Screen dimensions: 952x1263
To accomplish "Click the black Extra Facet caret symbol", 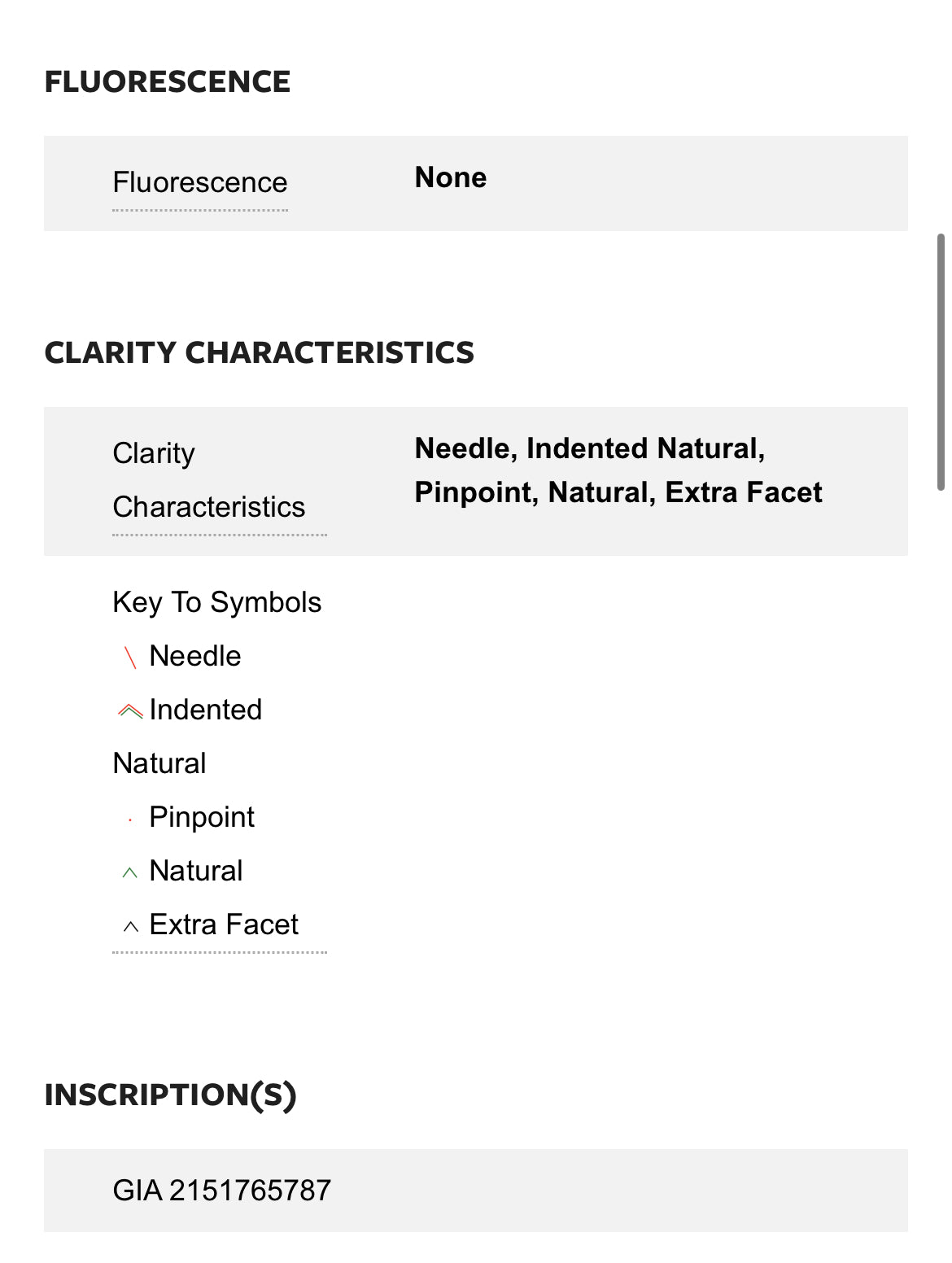I will coord(130,927).
